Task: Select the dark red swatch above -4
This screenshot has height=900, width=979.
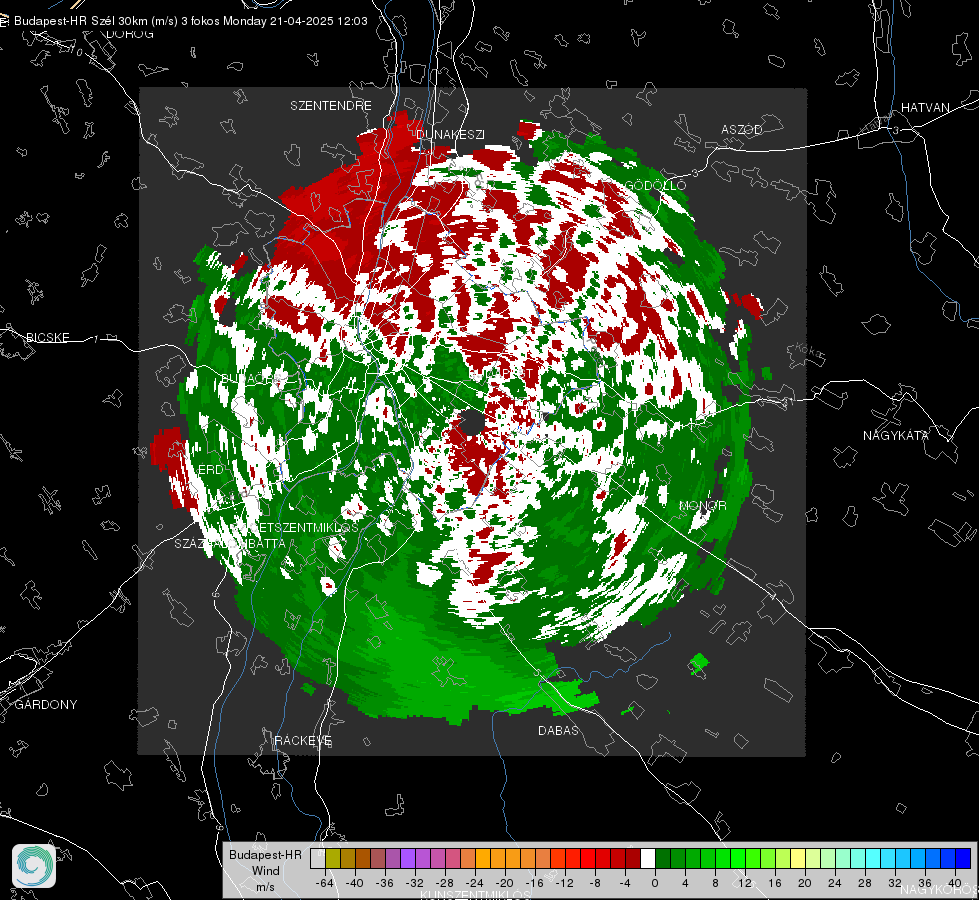Action: [633, 859]
